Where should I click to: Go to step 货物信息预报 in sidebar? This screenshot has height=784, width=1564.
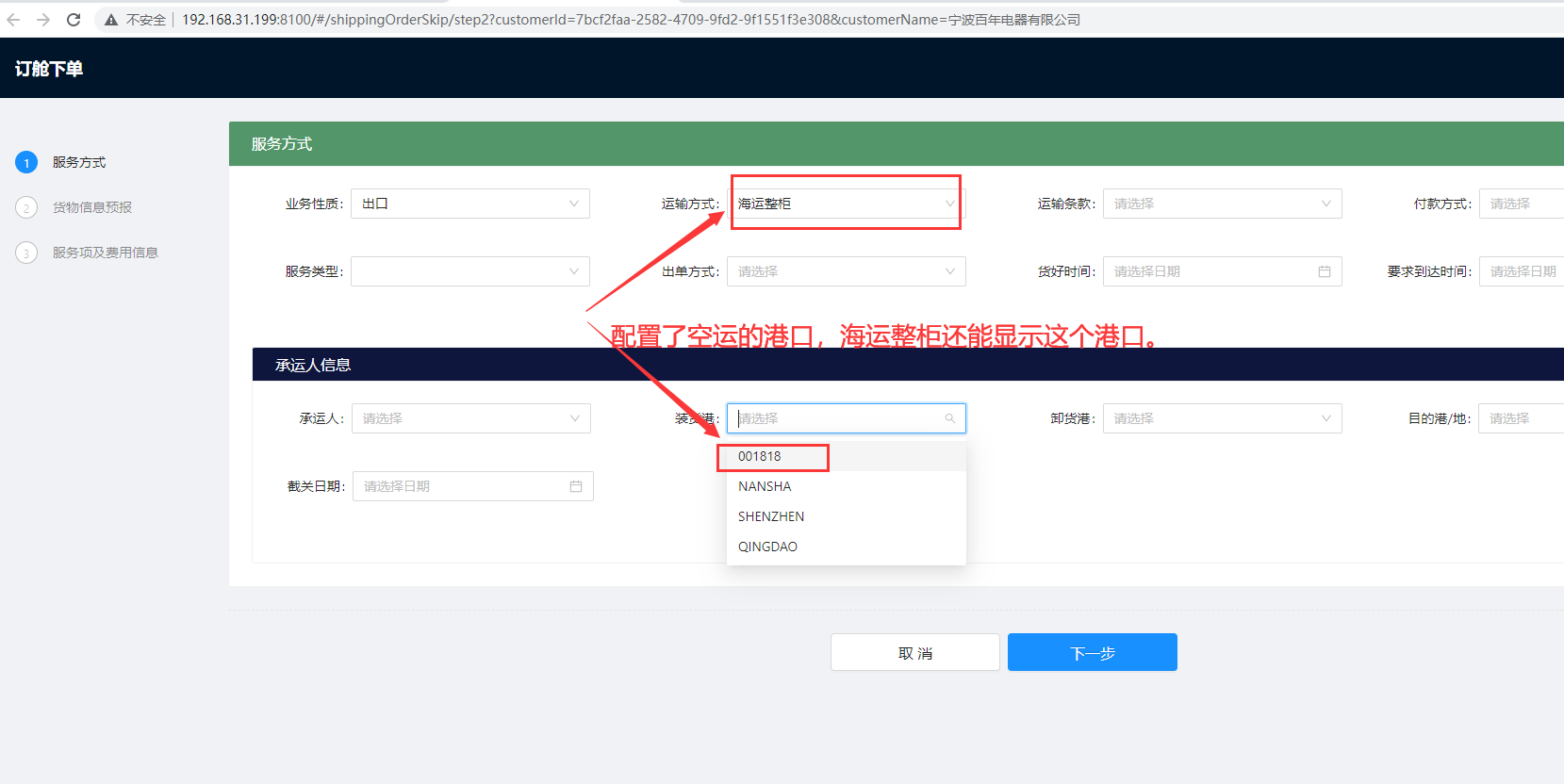coord(91,207)
